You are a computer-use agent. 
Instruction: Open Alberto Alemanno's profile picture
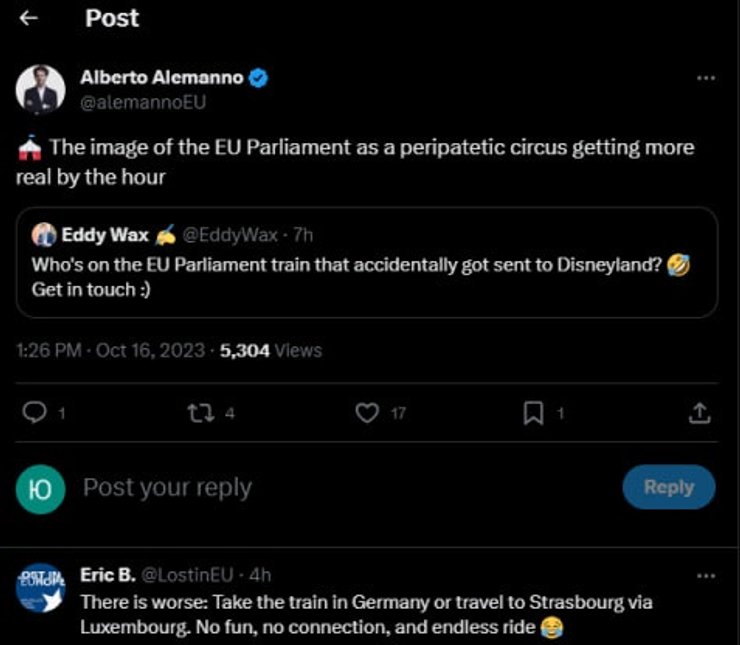pyautogui.click(x=41, y=90)
